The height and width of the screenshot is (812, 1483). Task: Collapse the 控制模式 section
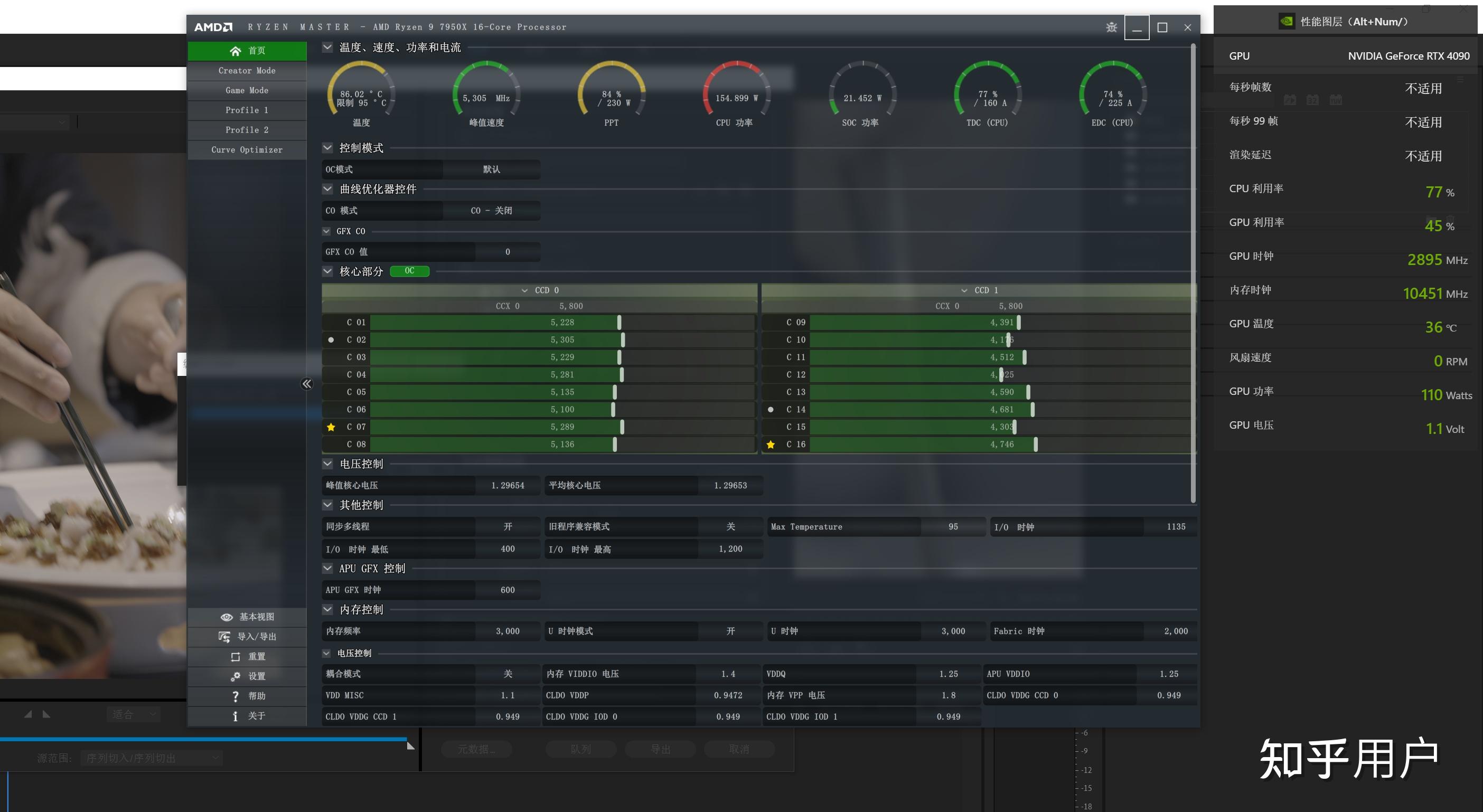point(327,148)
